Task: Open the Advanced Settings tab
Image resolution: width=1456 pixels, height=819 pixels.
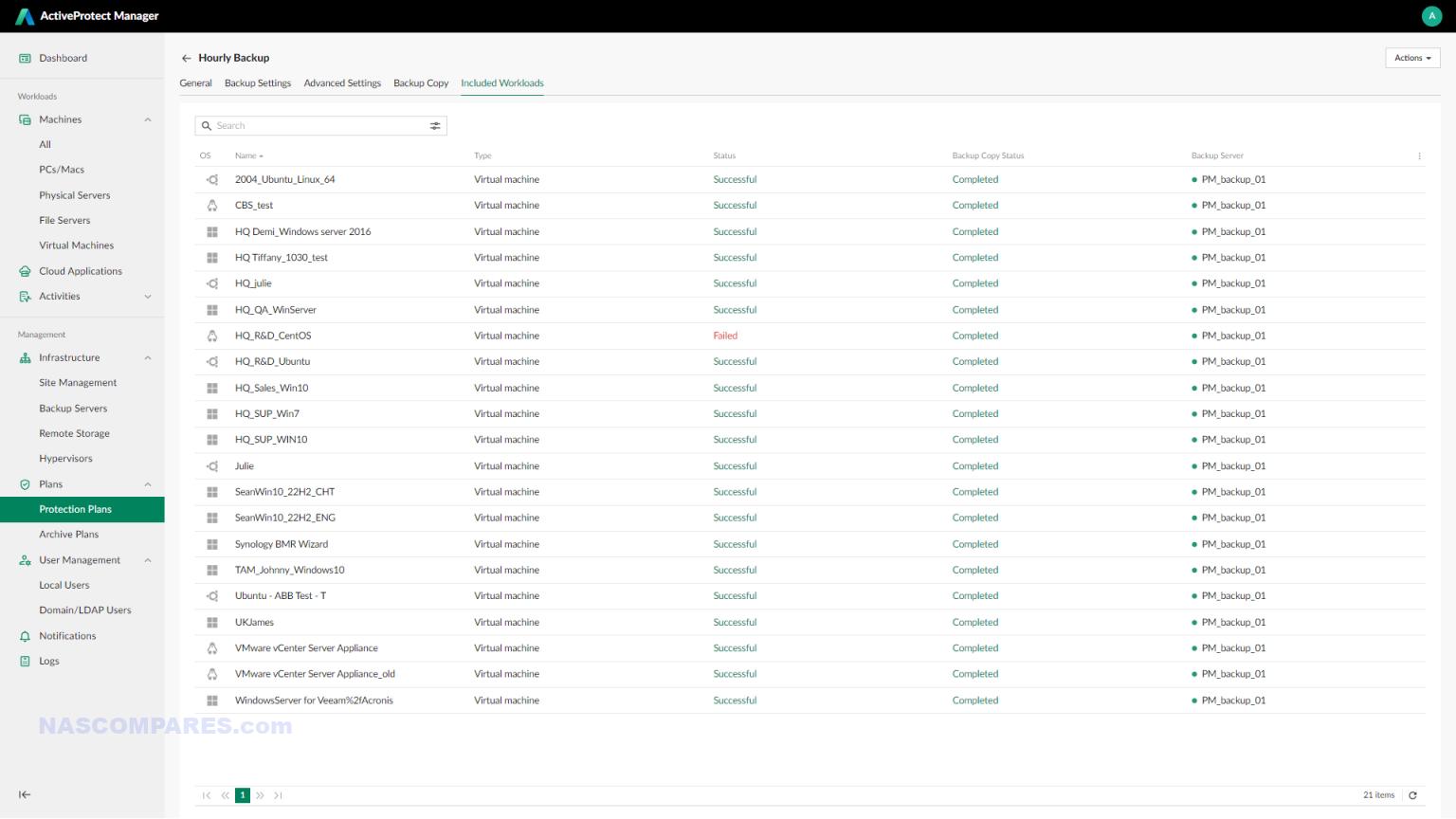Action: point(342,83)
